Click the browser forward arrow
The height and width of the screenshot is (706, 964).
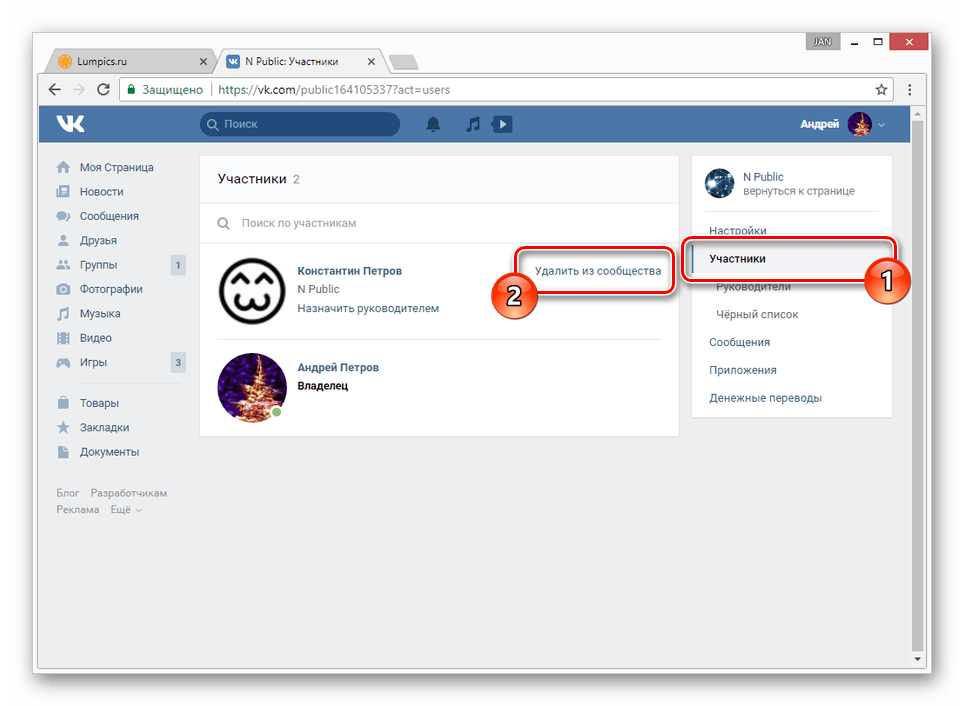pyautogui.click(x=79, y=90)
